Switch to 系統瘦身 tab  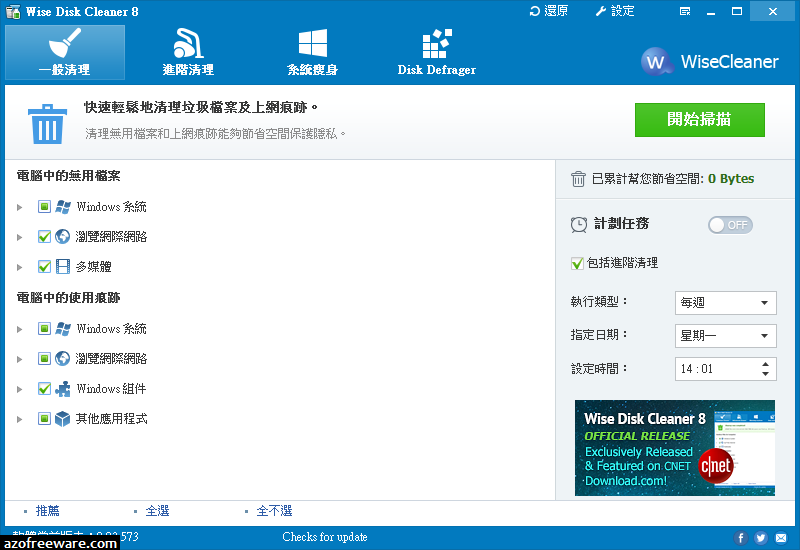click(312, 52)
